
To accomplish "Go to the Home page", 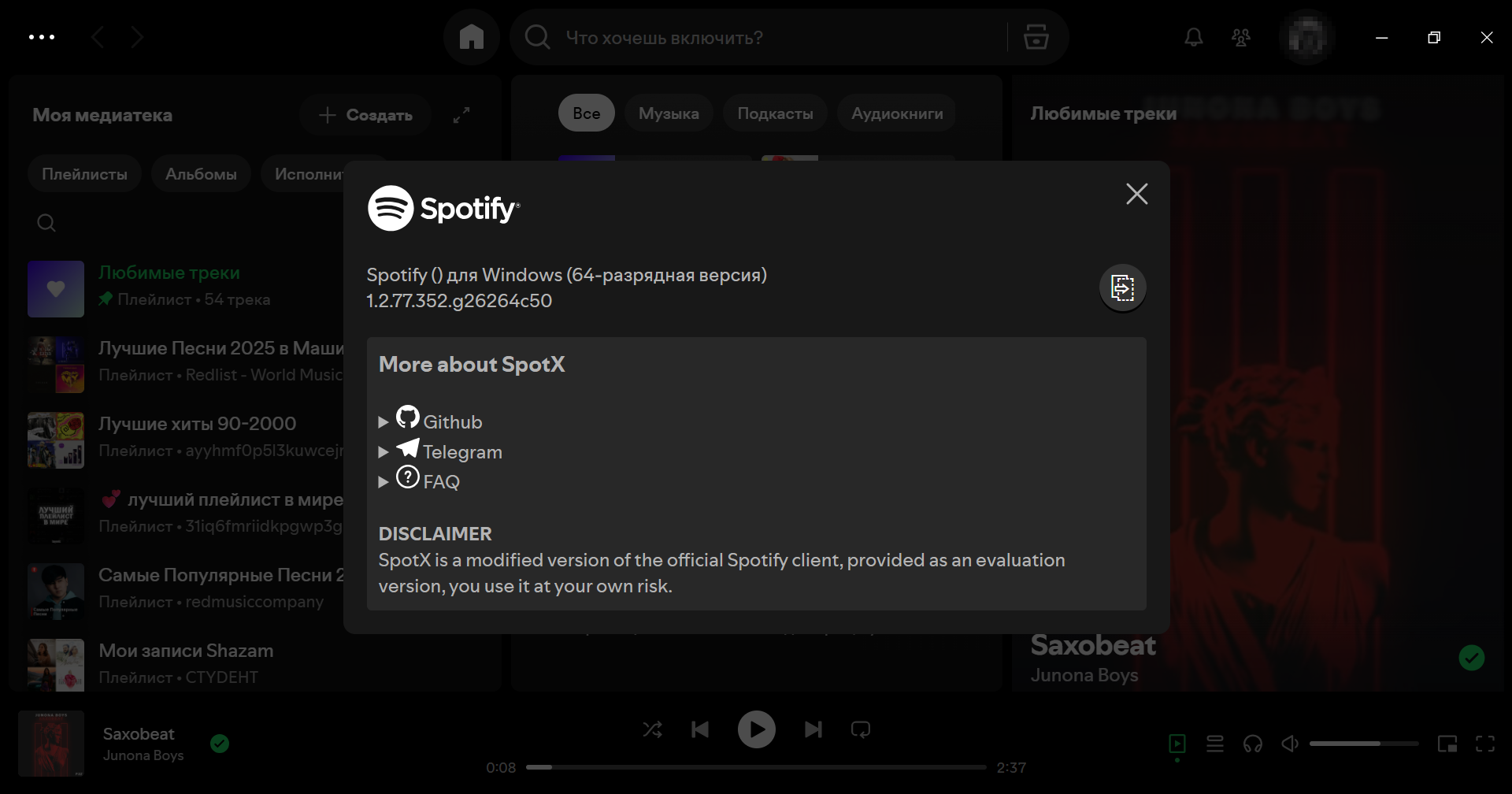I will (472, 37).
